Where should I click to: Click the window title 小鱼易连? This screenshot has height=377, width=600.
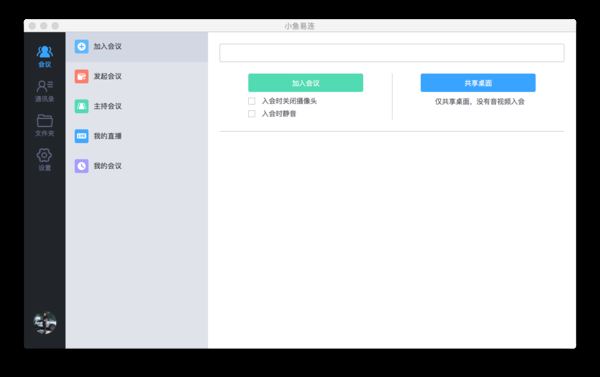coord(299,26)
